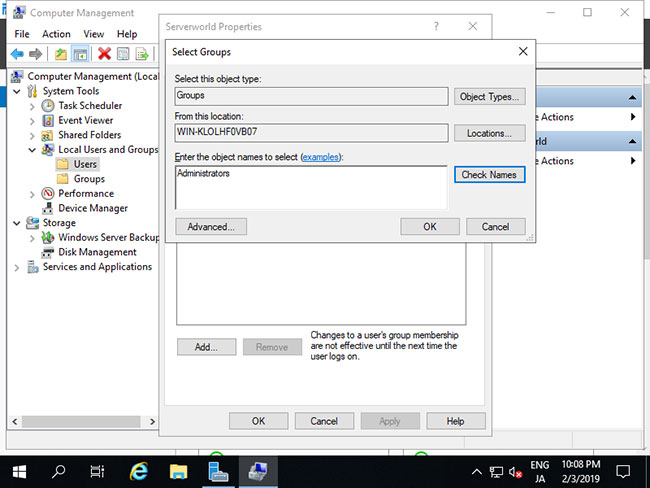The height and width of the screenshot is (488, 650).
Task: Collapse the Storage tree node
Action: pyautogui.click(x=17, y=223)
